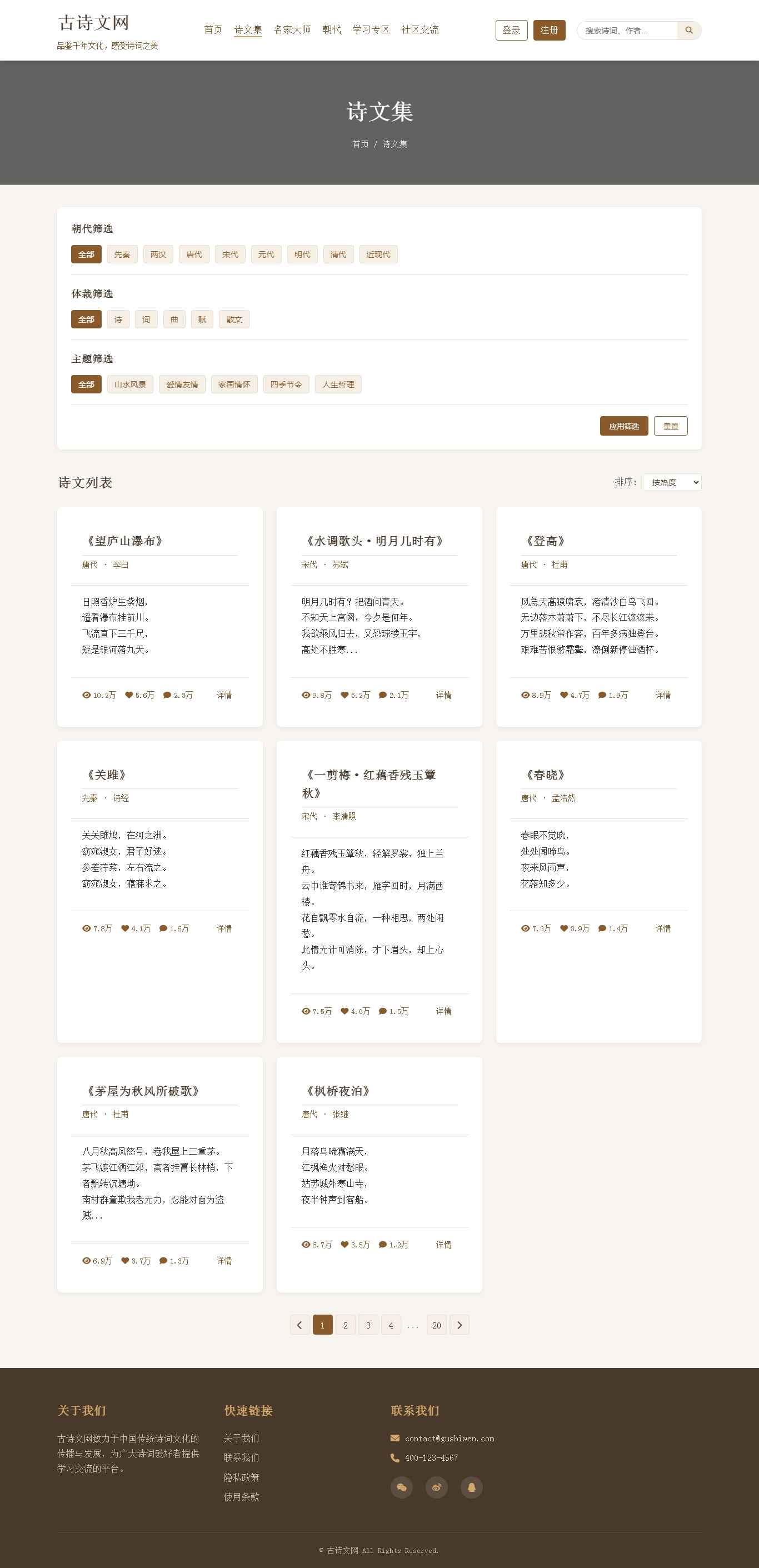Go to next page with right arrow

[459, 1325]
